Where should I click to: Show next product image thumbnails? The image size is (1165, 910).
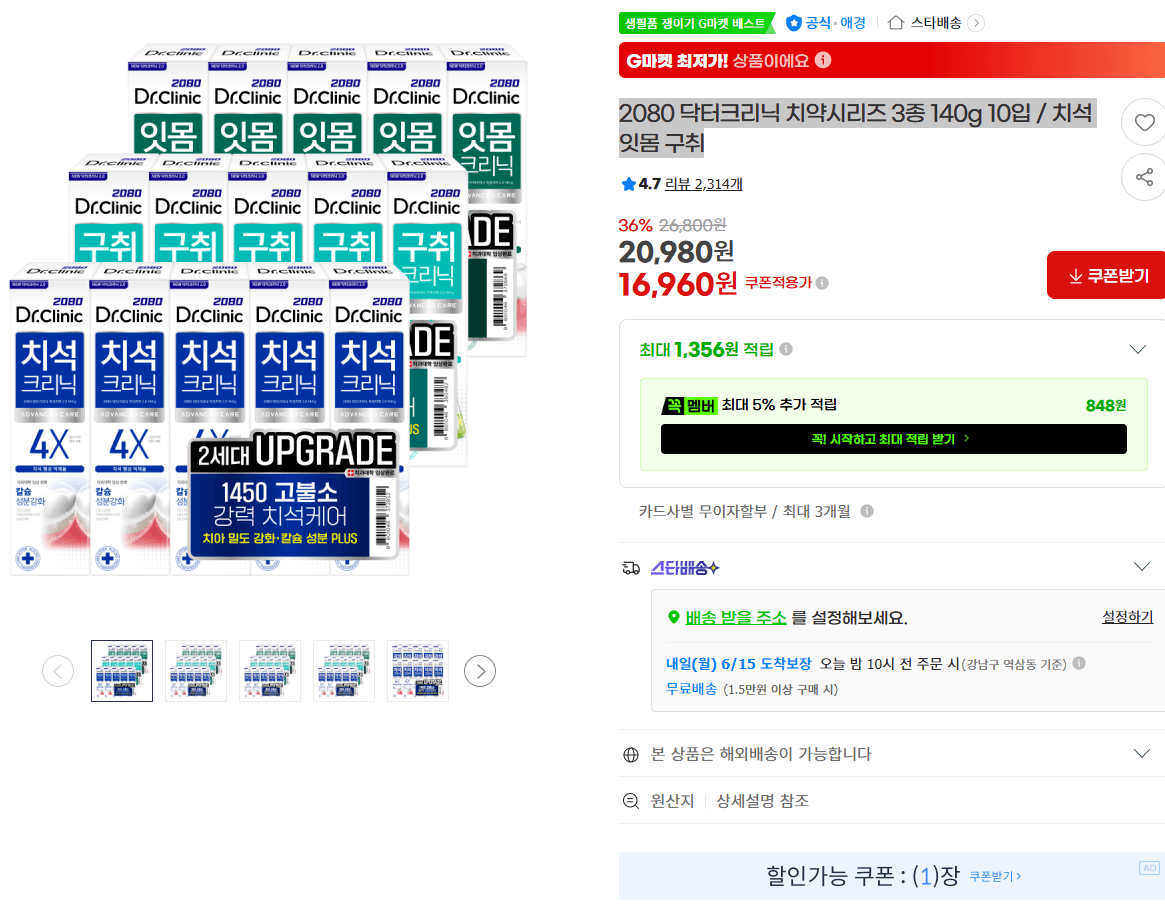point(480,672)
